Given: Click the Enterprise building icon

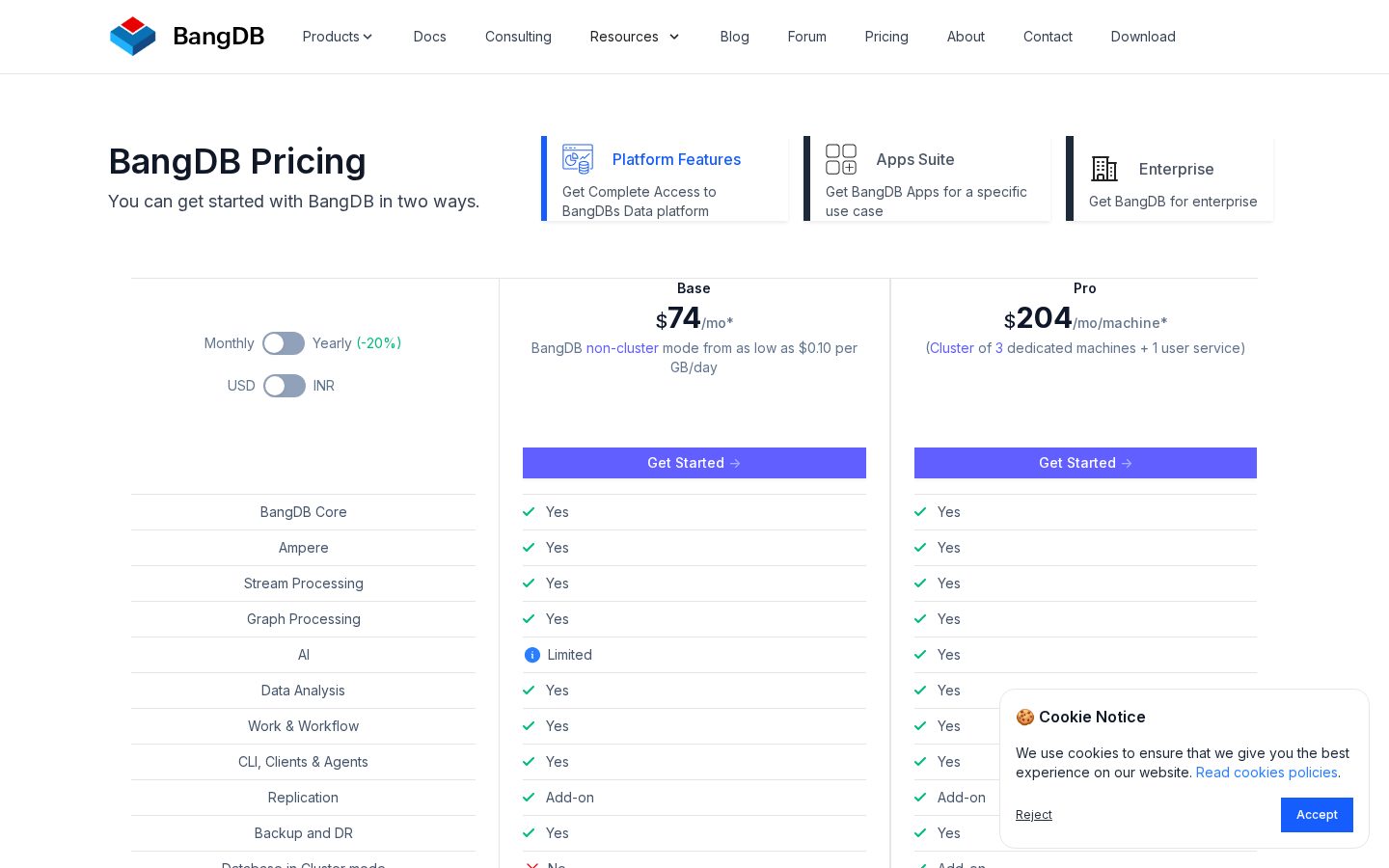Looking at the screenshot, I should (x=1104, y=169).
